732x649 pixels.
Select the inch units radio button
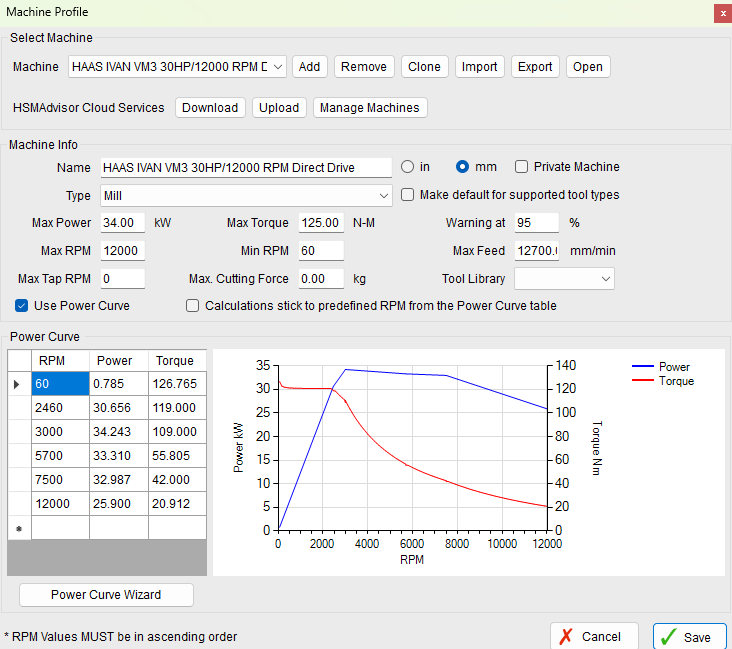tap(407, 167)
